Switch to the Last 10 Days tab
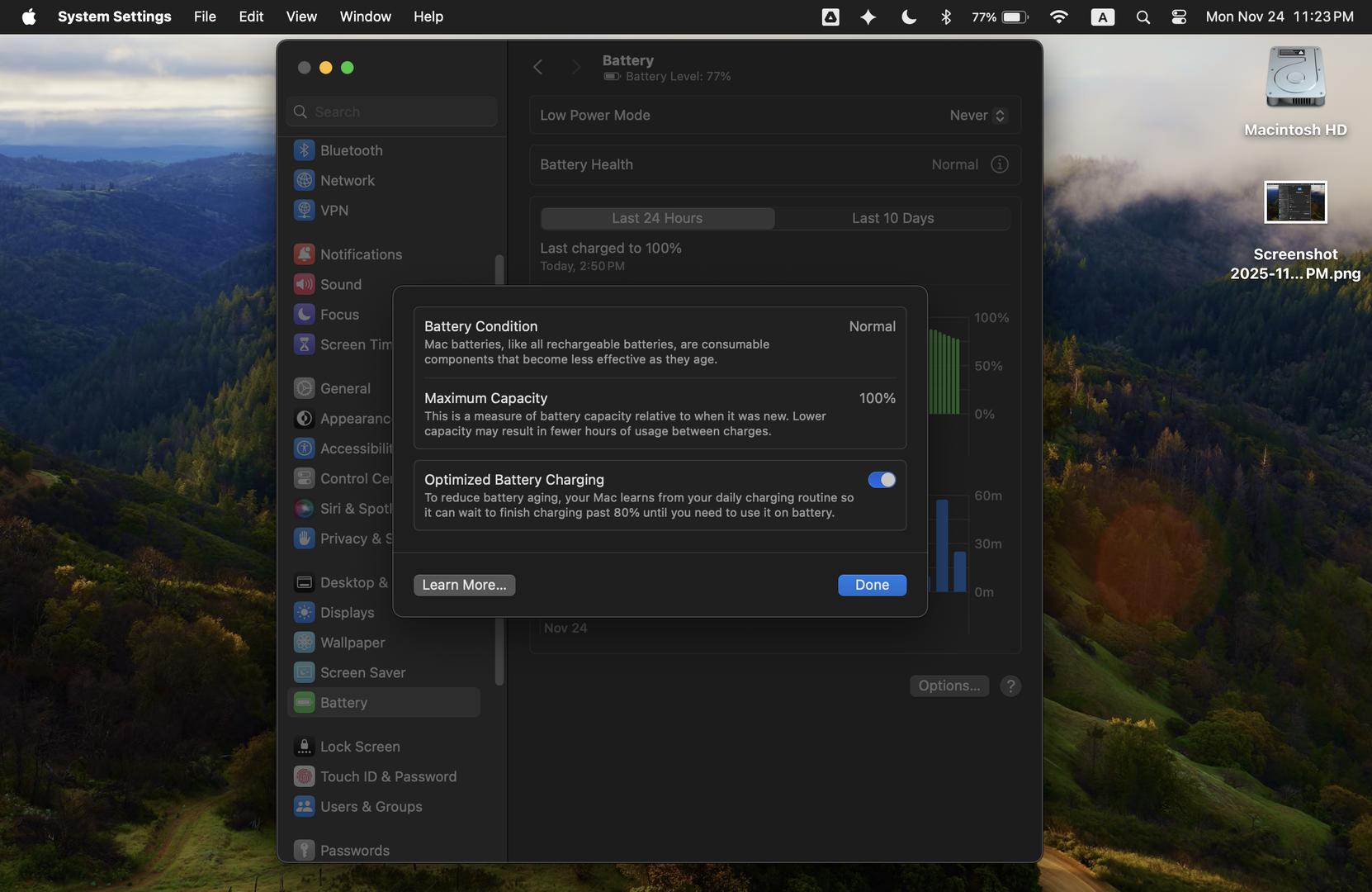 click(892, 218)
